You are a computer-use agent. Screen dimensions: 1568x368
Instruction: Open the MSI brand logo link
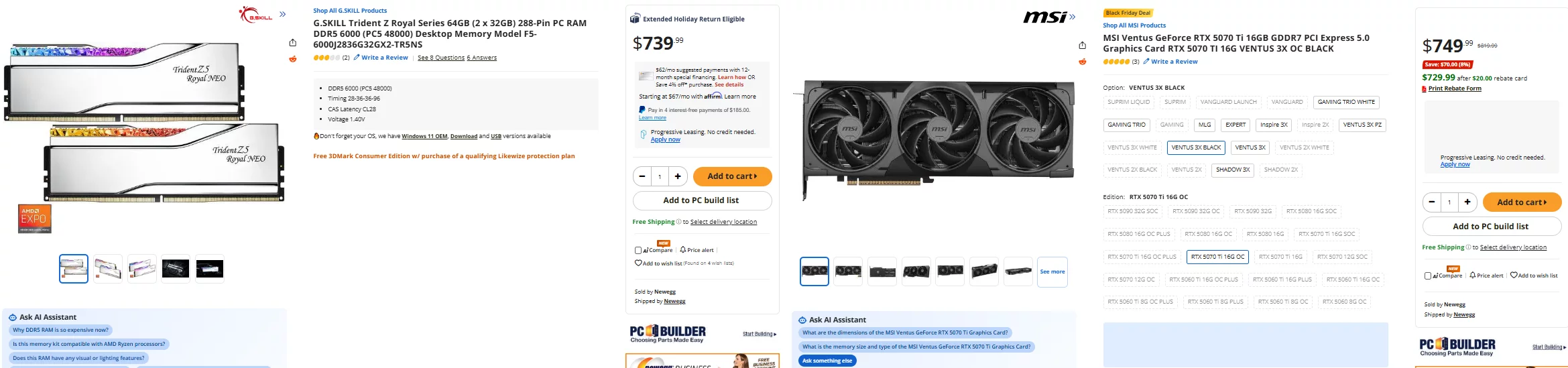coord(1044,17)
